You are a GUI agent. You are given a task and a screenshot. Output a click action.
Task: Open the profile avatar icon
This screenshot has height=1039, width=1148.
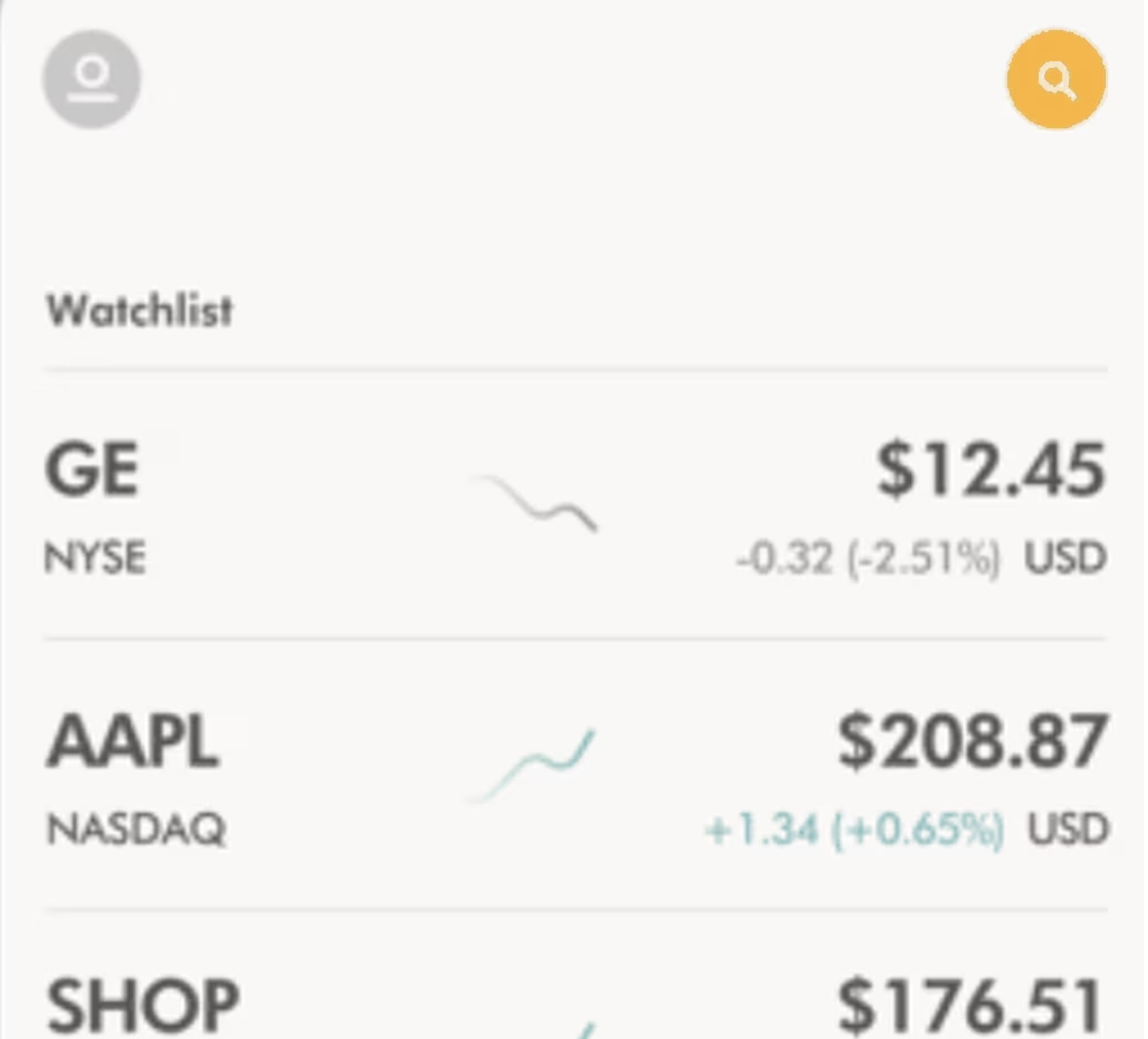[x=92, y=79]
